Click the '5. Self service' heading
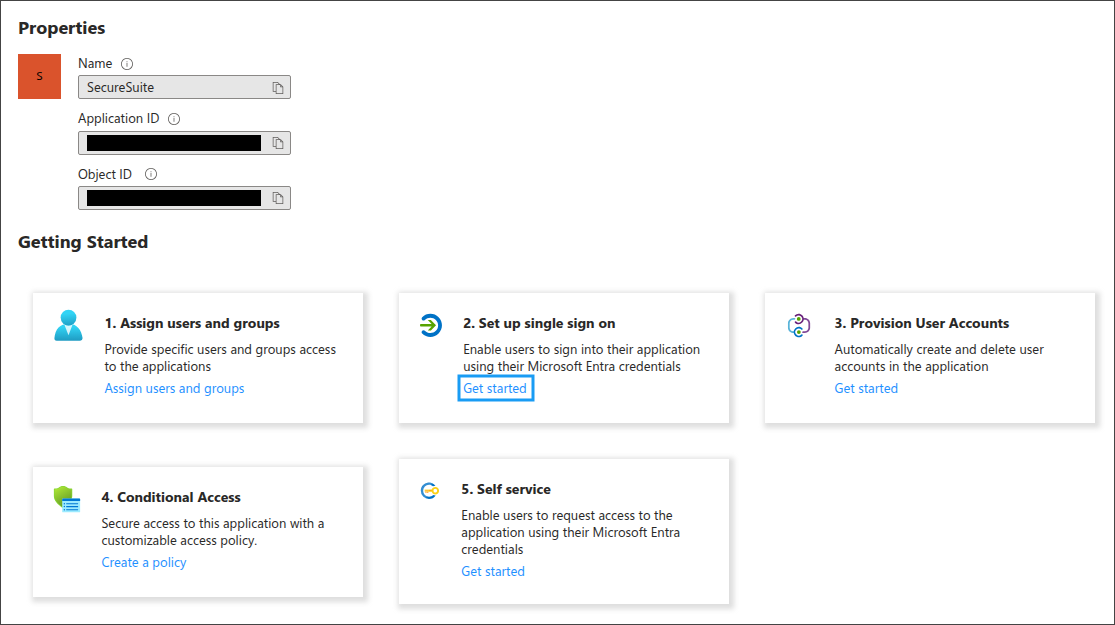1115x625 pixels. click(506, 489)
